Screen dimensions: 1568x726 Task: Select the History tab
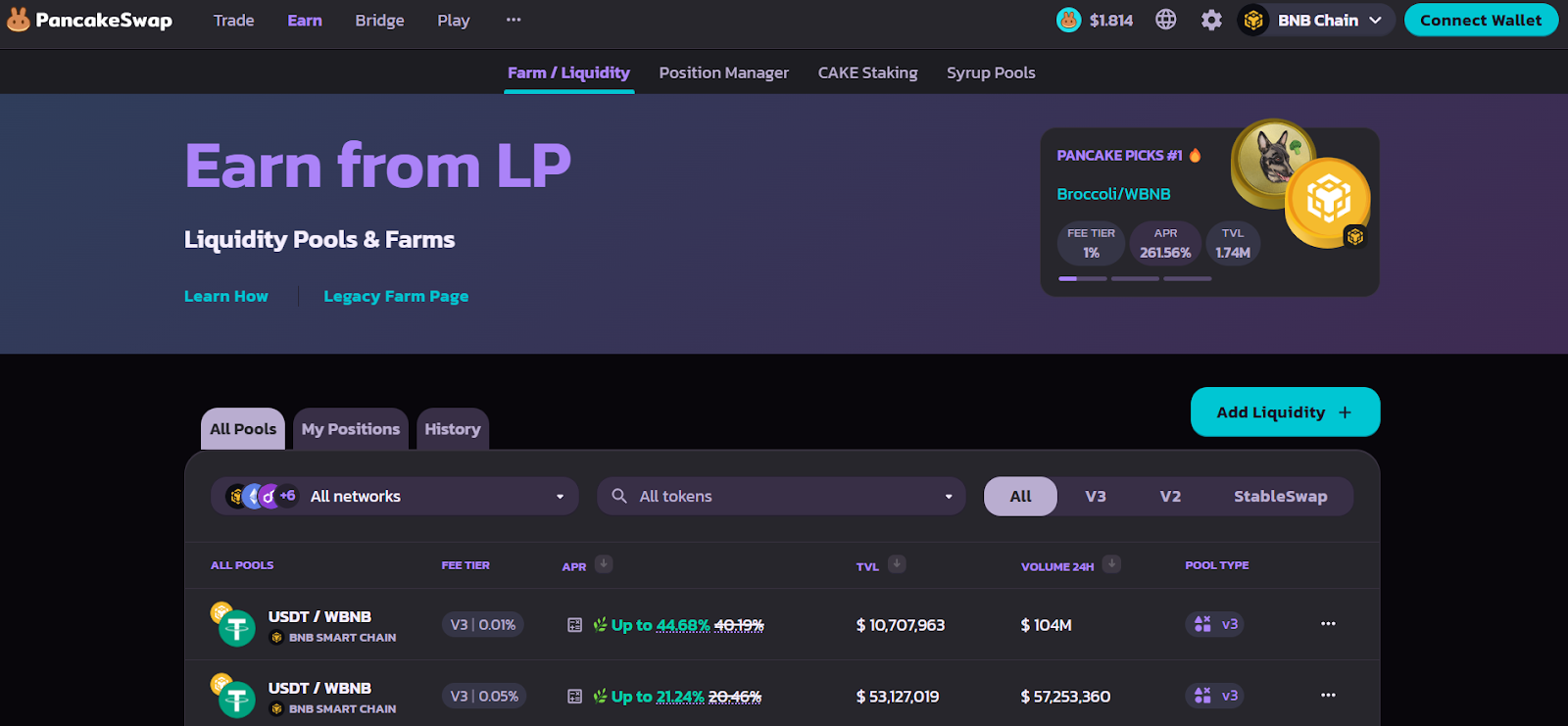(453, 429)
